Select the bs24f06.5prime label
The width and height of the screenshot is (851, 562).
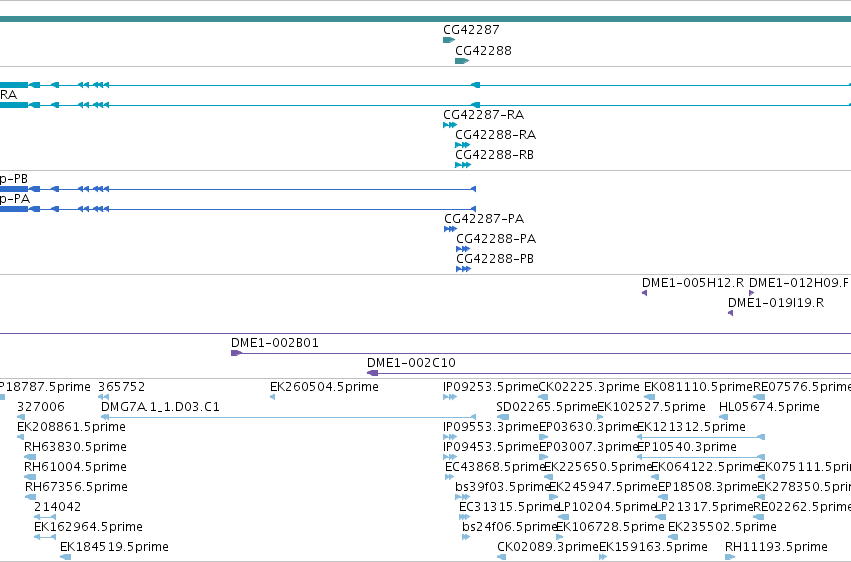509,527
